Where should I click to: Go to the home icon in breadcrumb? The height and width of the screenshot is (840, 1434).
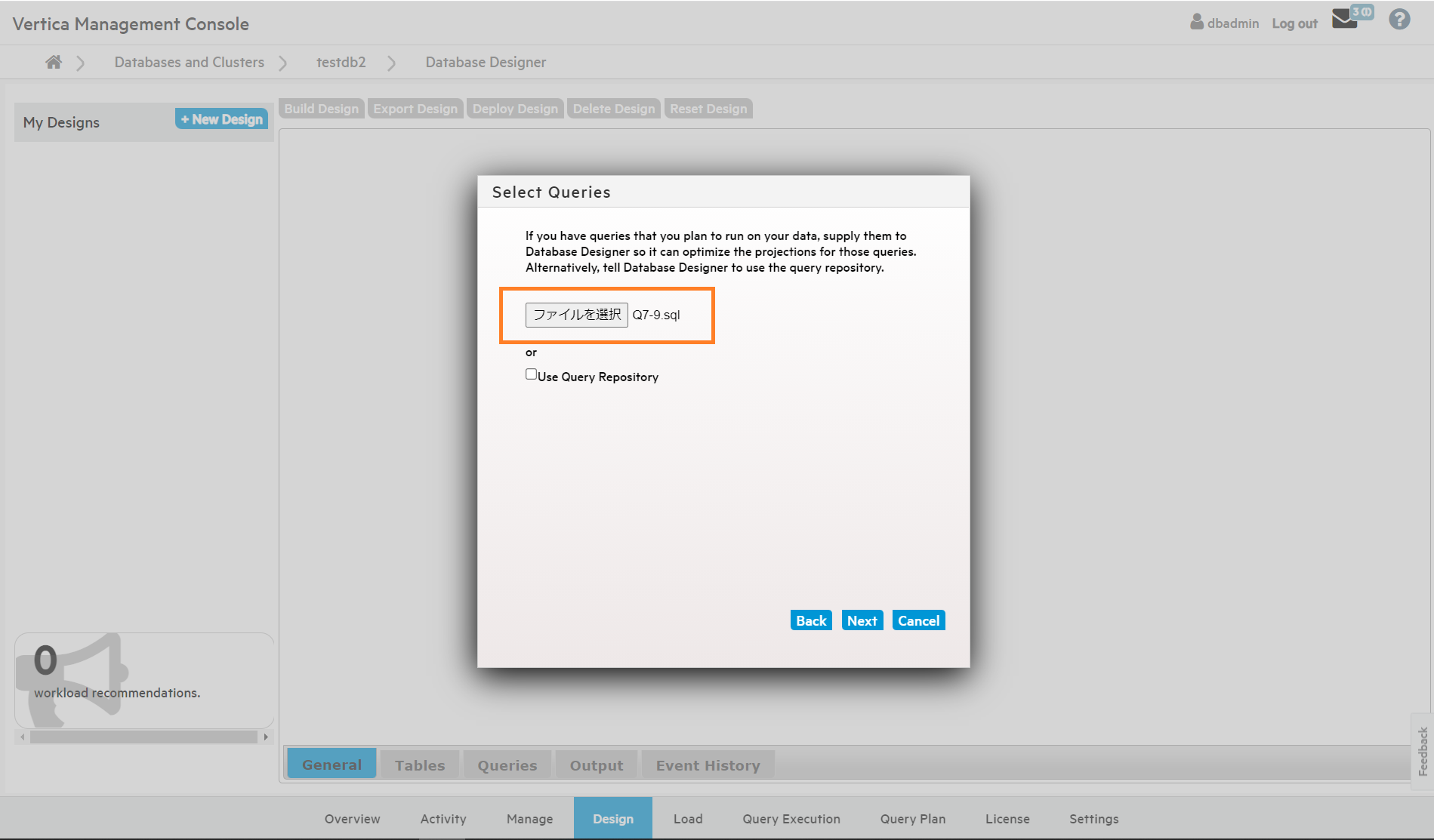(53, 62)
